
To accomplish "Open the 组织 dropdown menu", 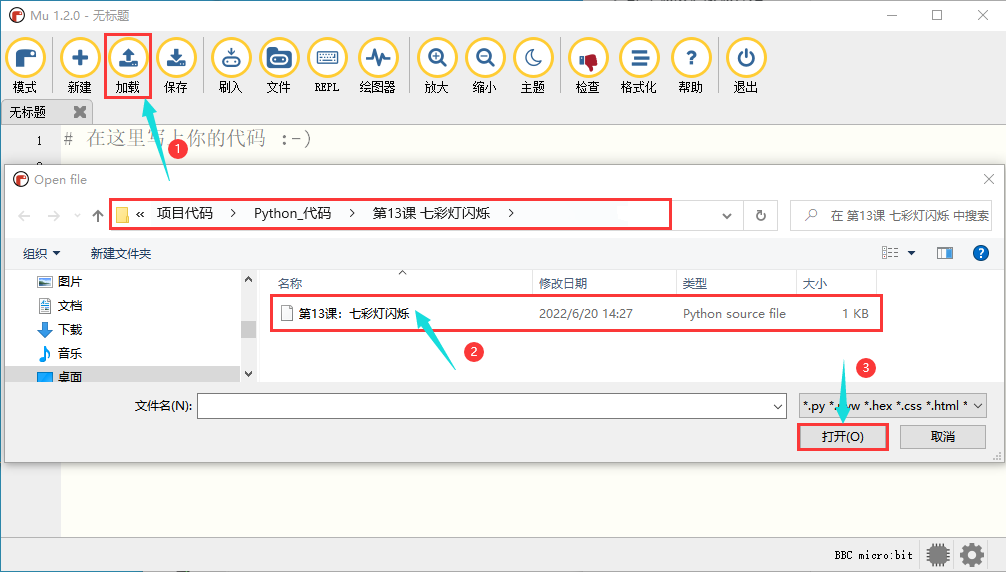I will pyautogui.click(x=41, y=254).
